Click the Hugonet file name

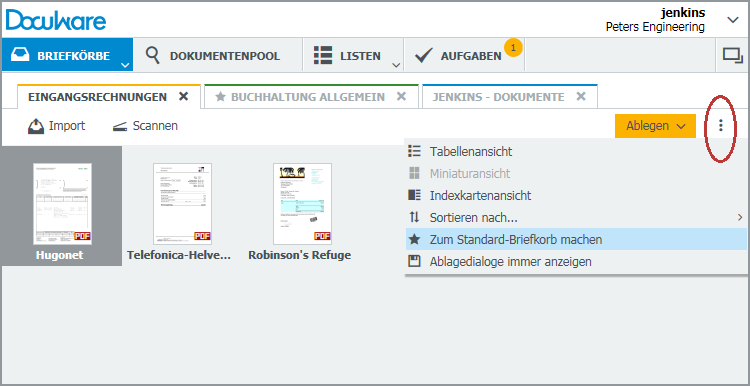click(x=59, y=255)
